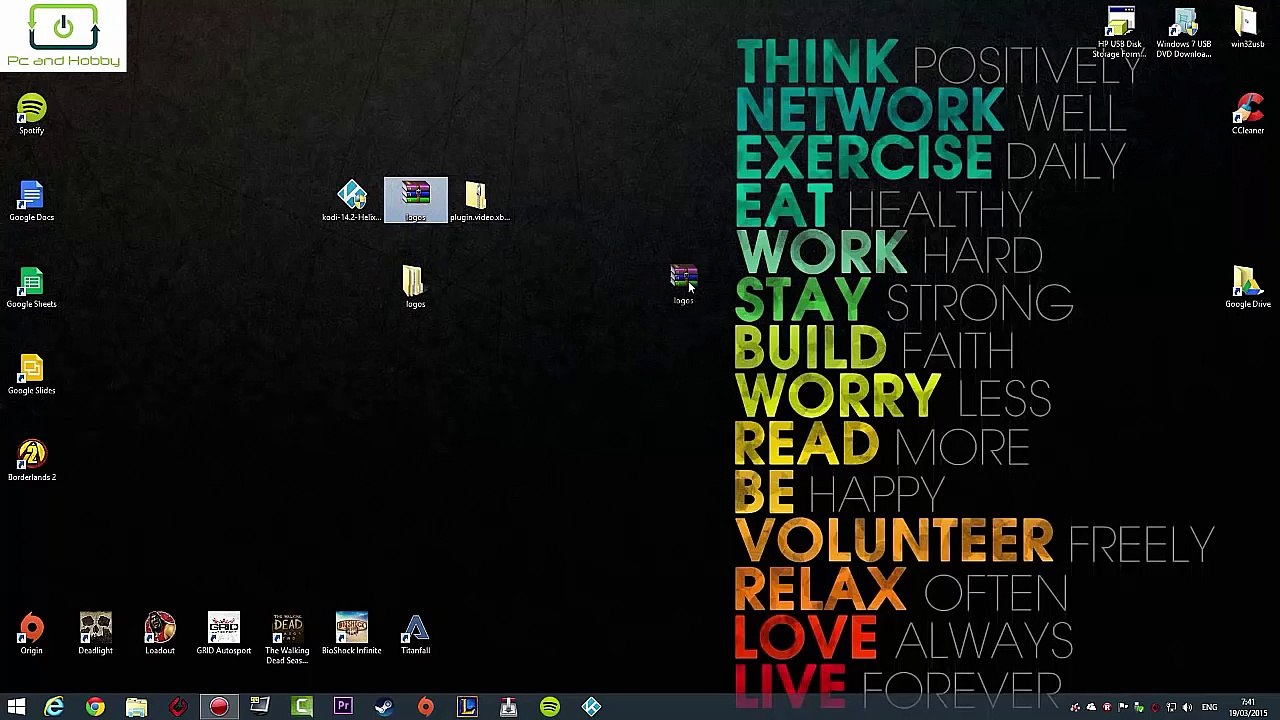
Task: Launch the Borderlands 2 shortcut
Action: 31,462
